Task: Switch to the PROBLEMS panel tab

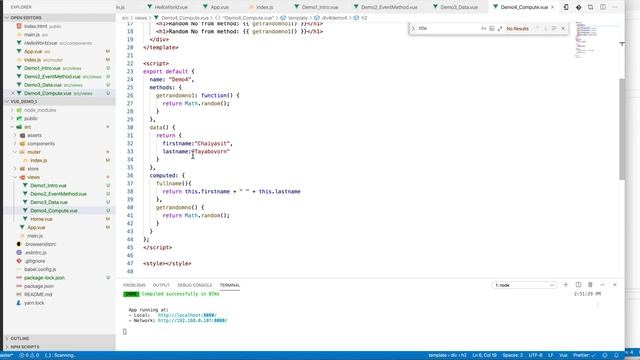Action: (x=134, y=285)
